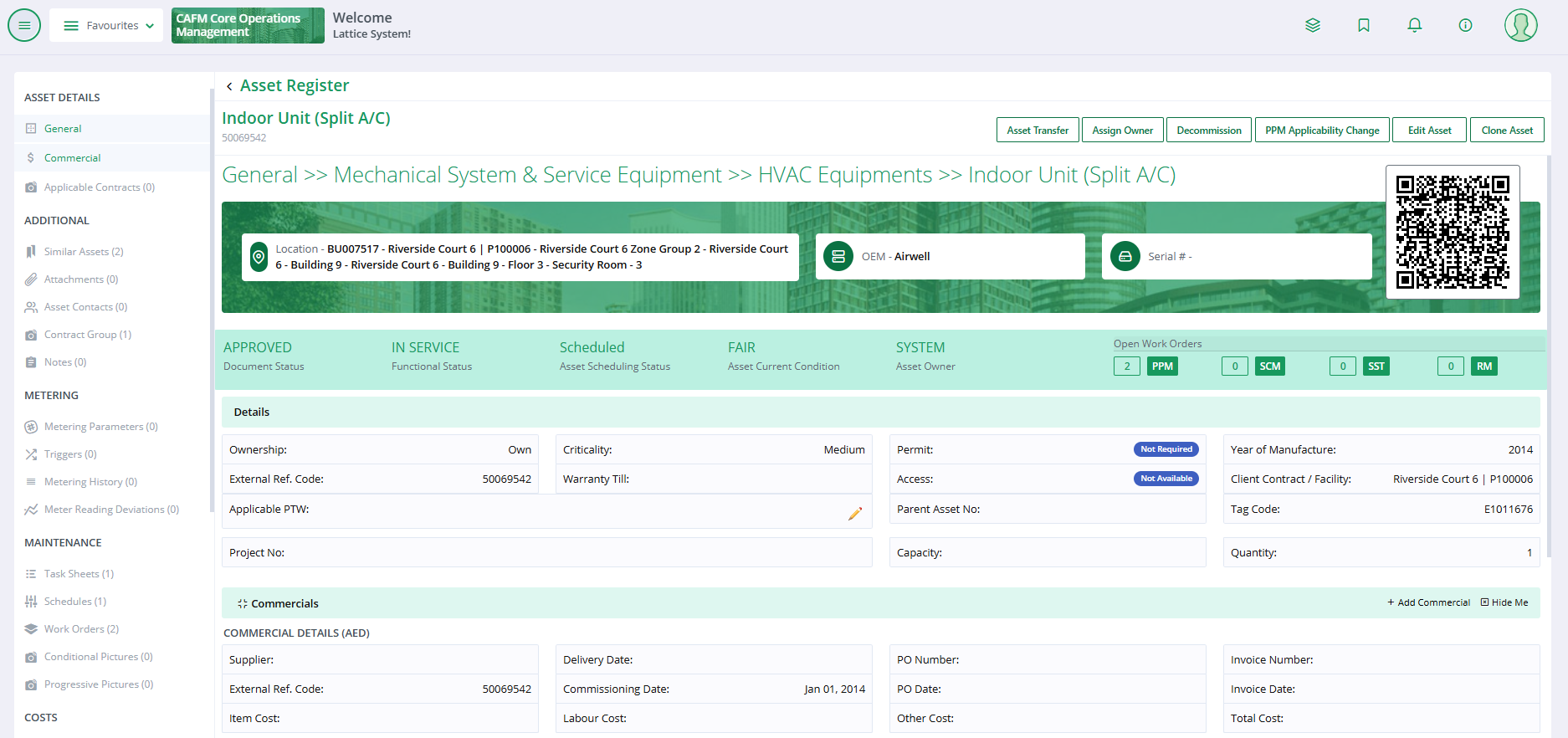Open Similar Assets (2) in sidebar

(84, 252)
